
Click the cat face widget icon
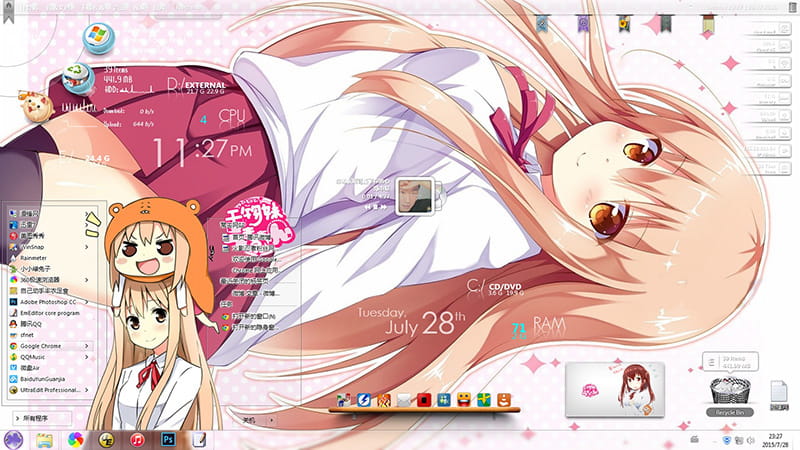[x=37, y=106]
